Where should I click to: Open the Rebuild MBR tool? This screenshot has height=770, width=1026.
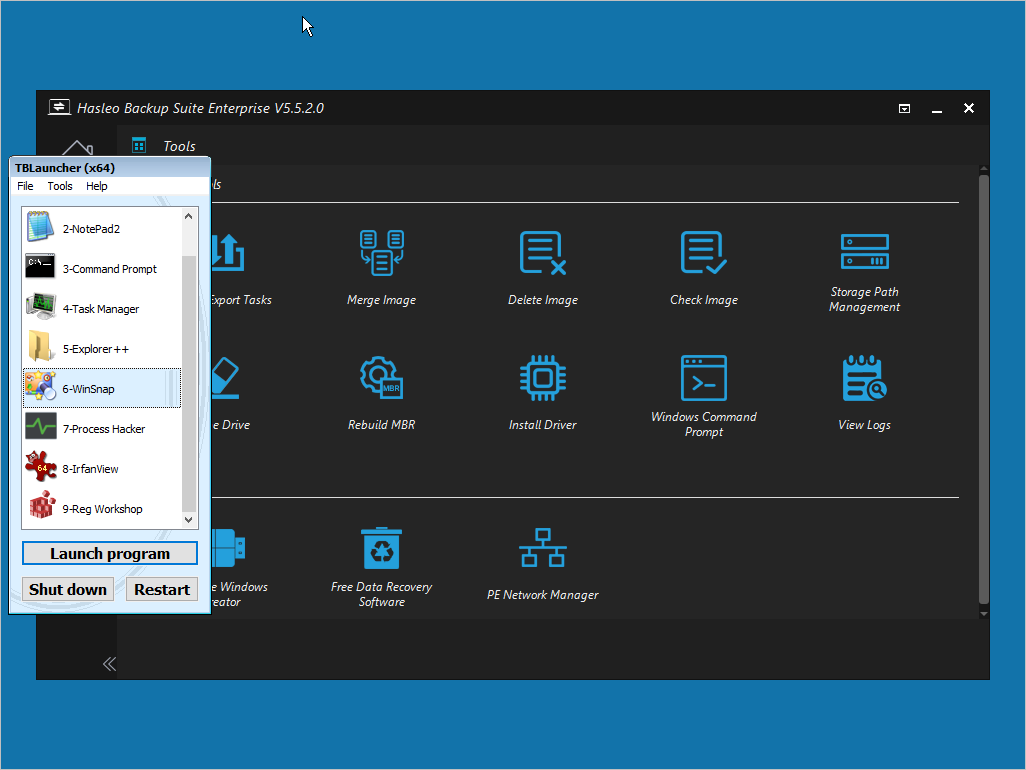click(x=381, y=393)
